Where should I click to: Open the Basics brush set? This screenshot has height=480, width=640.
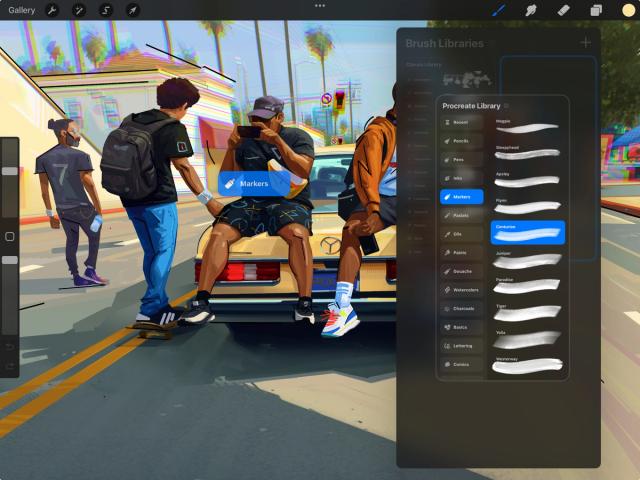[x=462, y=327]
